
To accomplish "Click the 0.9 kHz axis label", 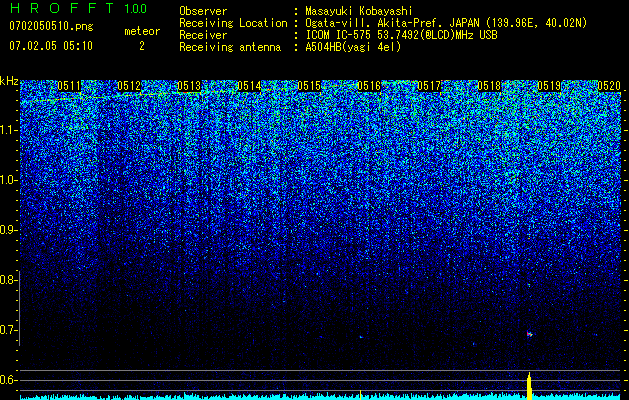I will (7, 230).
